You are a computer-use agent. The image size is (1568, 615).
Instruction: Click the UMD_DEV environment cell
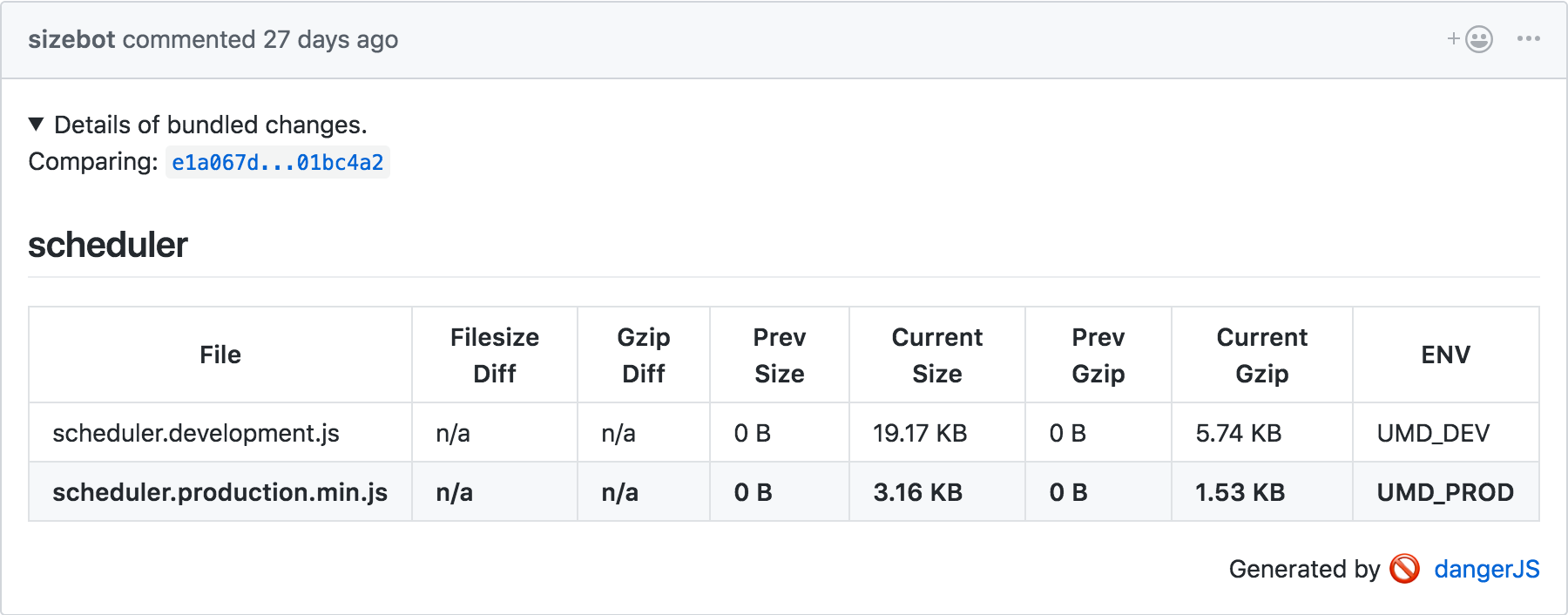click(x=1433, y=433)
